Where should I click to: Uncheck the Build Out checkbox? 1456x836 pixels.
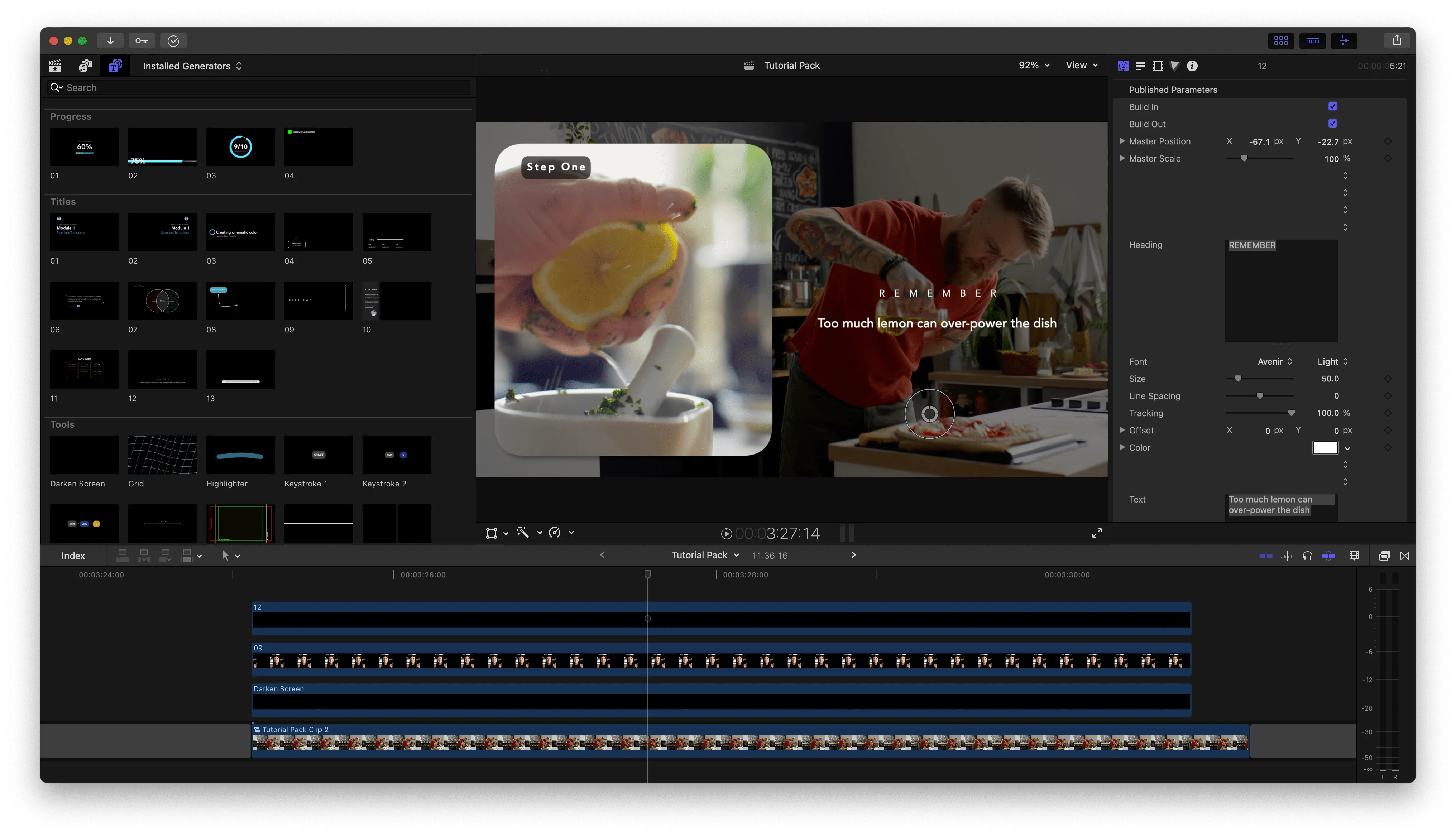pos(1332,124)
